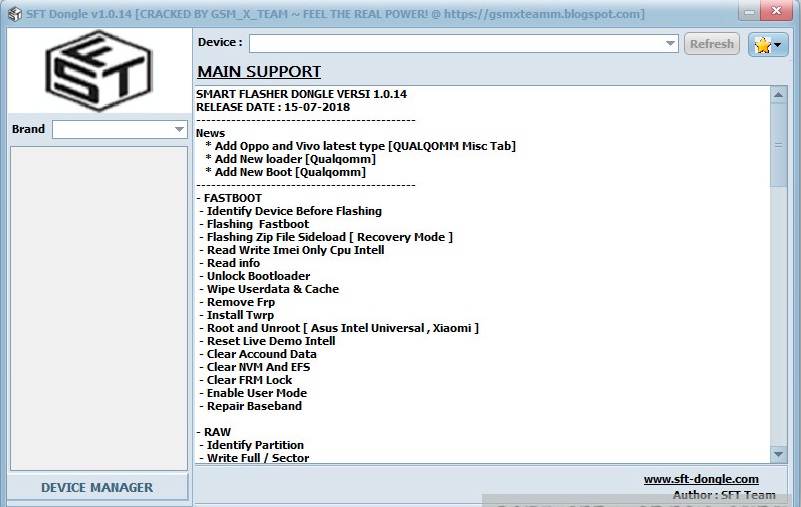
Task: Click 'Clear NVM And EFS' line
Action: coord(254,367)
